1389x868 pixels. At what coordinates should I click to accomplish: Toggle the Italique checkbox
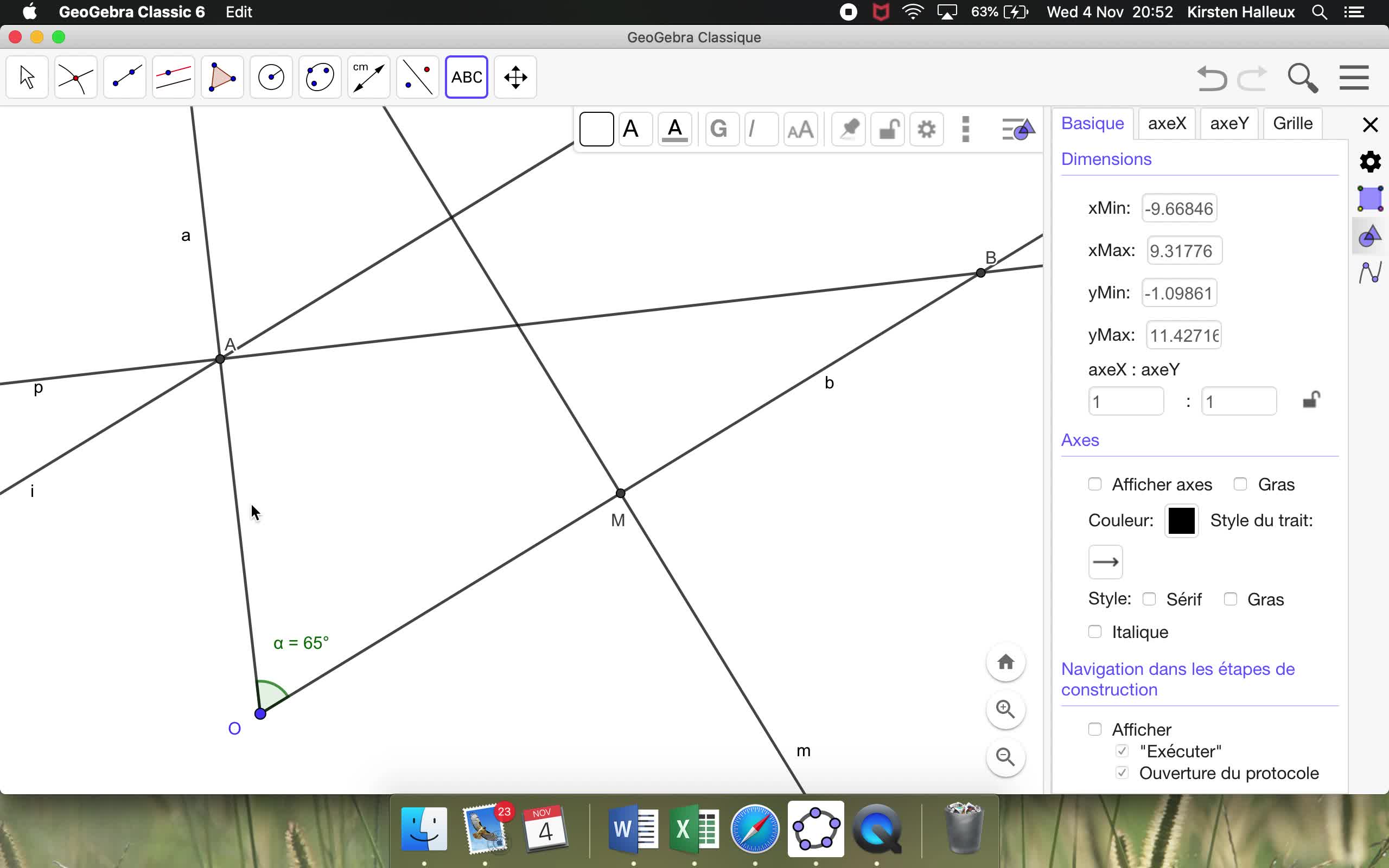coord(1094,632)
